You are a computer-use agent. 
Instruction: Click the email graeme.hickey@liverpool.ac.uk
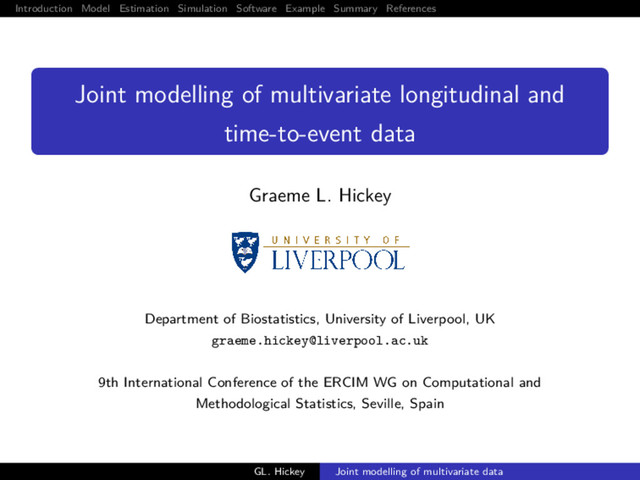[320, 341]
